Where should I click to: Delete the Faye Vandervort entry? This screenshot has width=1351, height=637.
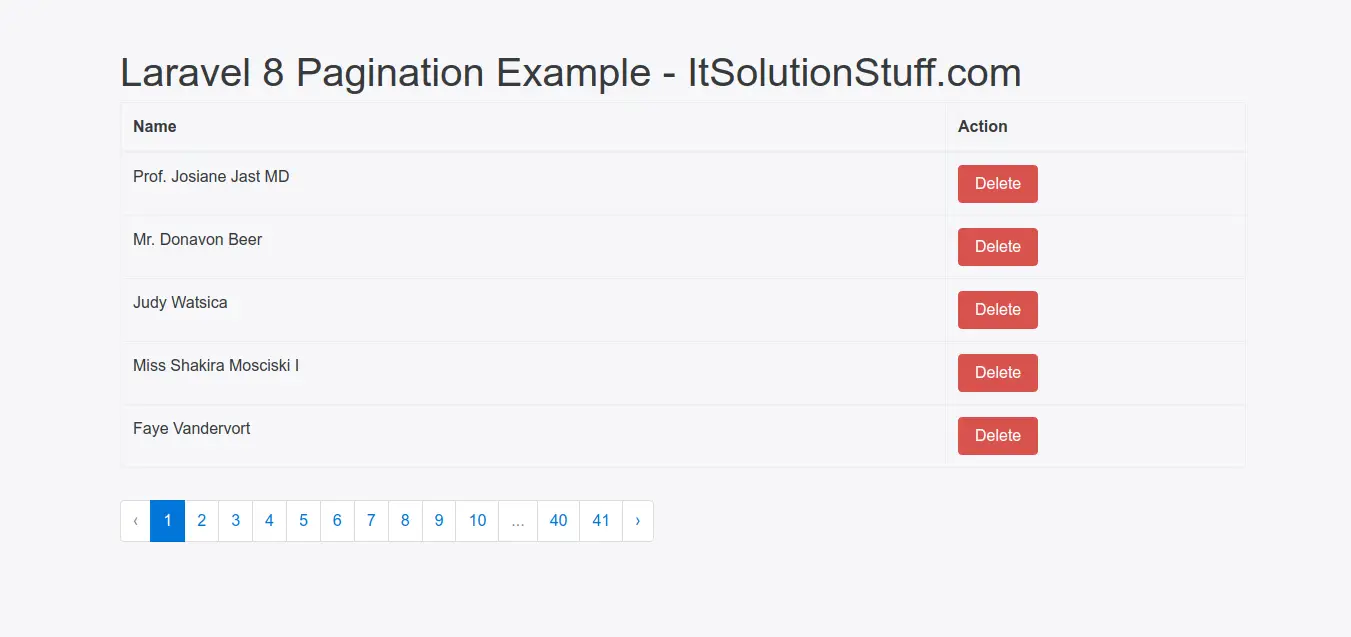tap(997, 435)
